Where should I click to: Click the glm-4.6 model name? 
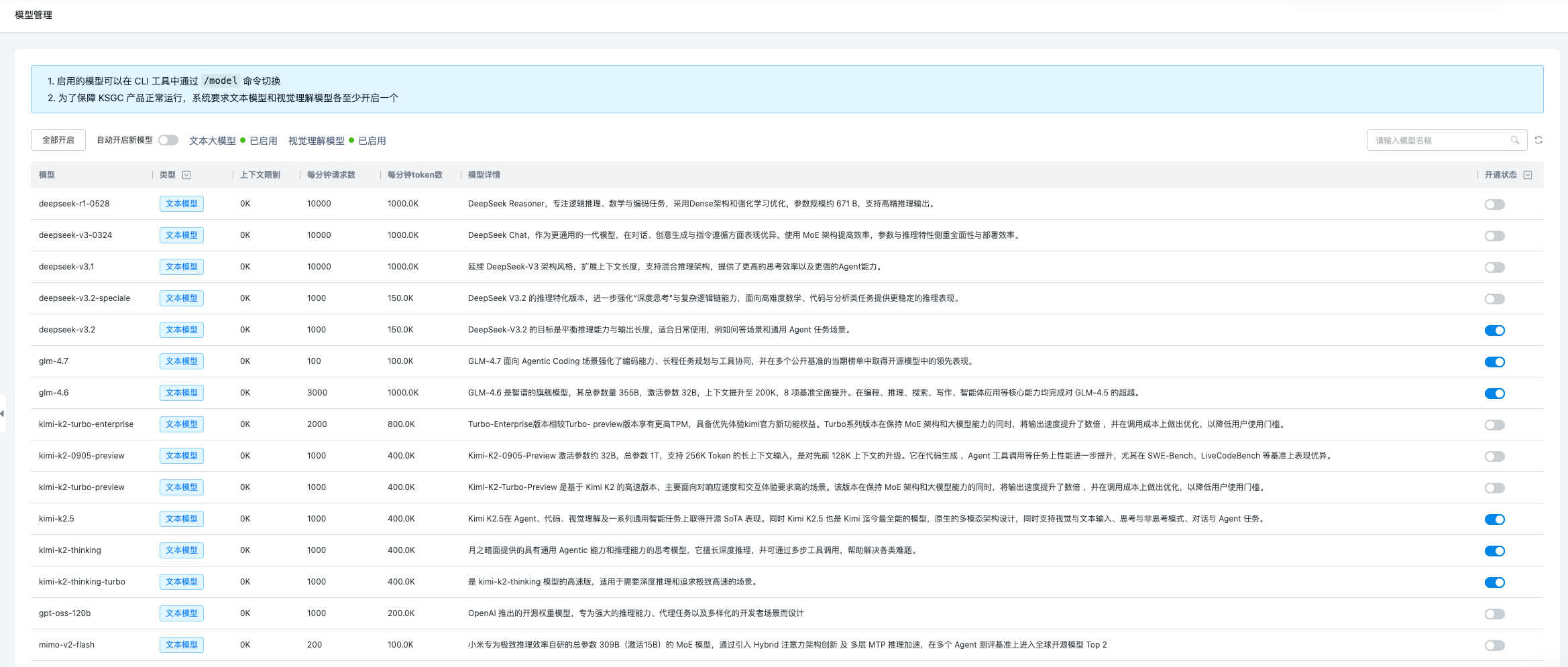coord(54,393)
